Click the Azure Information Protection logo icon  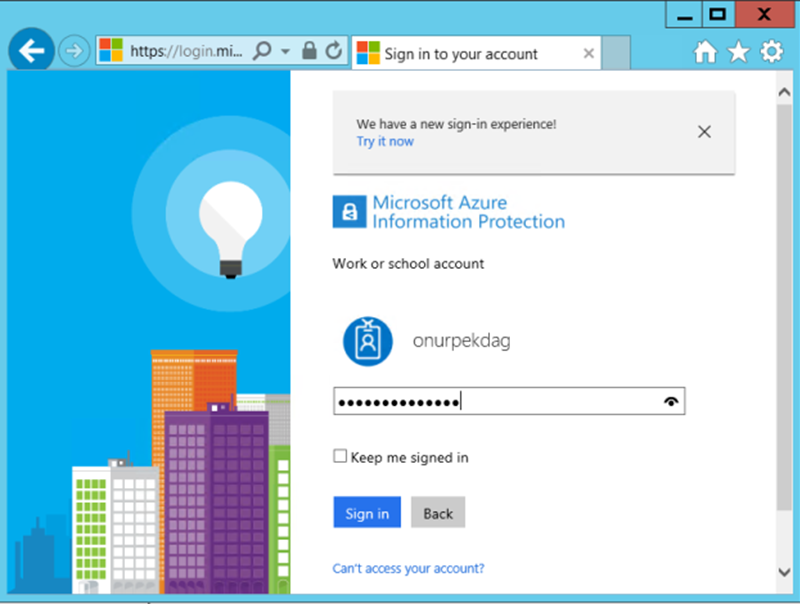point(349,211)
